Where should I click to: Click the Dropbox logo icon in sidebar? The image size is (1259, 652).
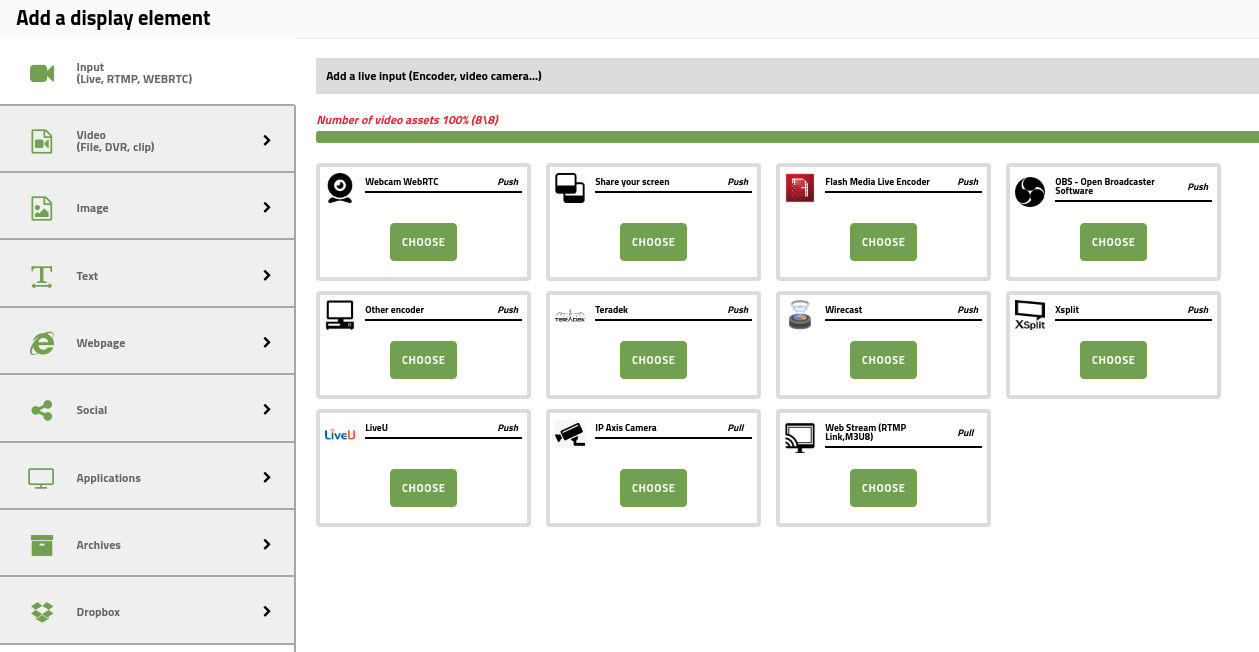pos(41,612)
